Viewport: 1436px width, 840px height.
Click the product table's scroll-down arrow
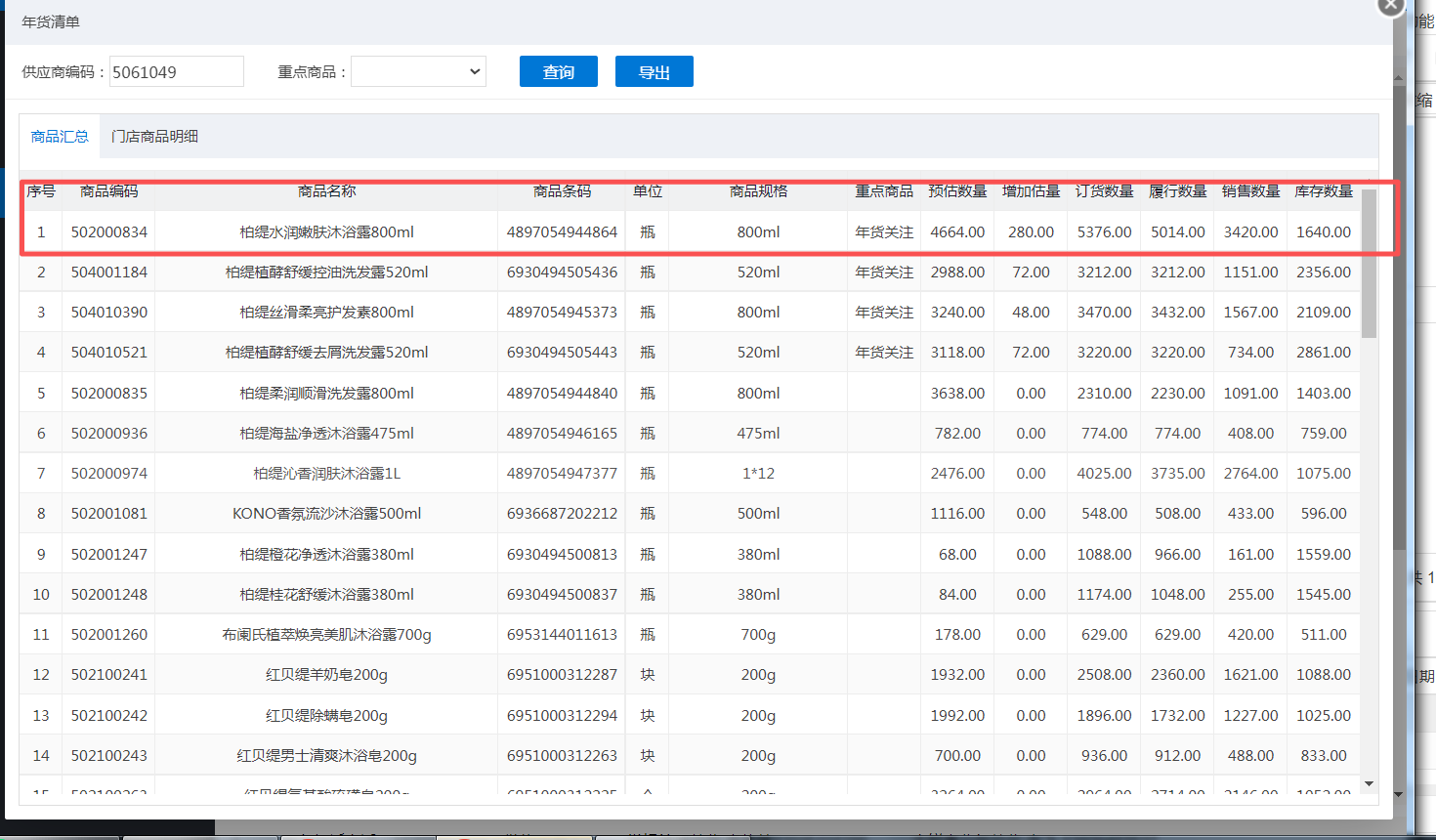1369,783
